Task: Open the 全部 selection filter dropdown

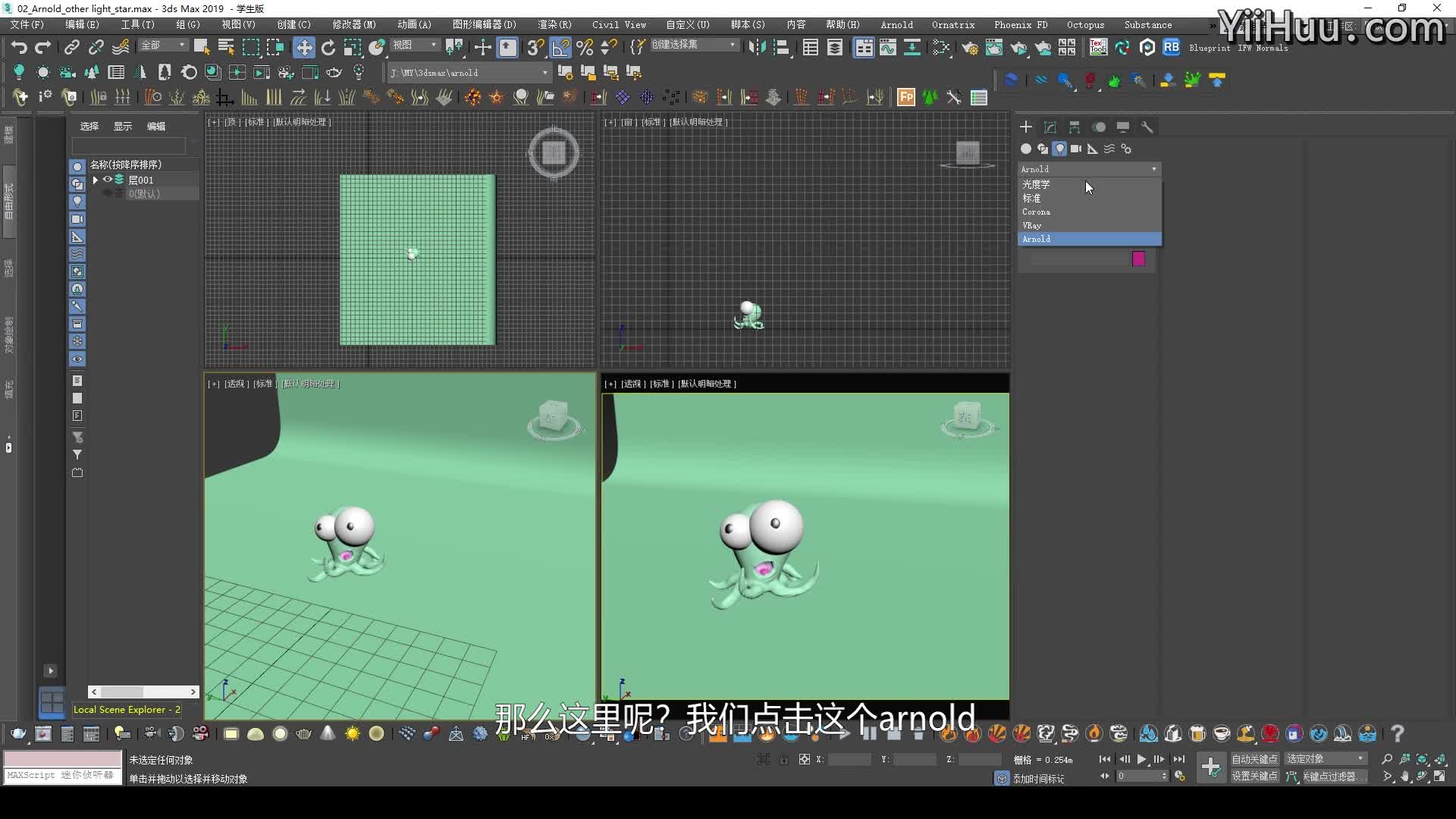Action: click(x=163, y=45)
